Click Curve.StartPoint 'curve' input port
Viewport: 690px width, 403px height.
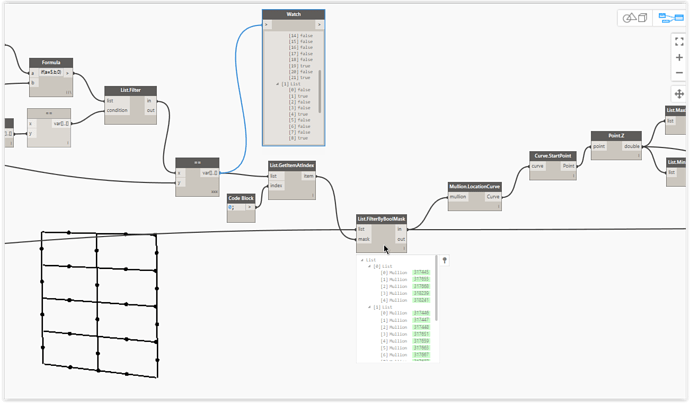pyautogui.click(x=537, y=166)
